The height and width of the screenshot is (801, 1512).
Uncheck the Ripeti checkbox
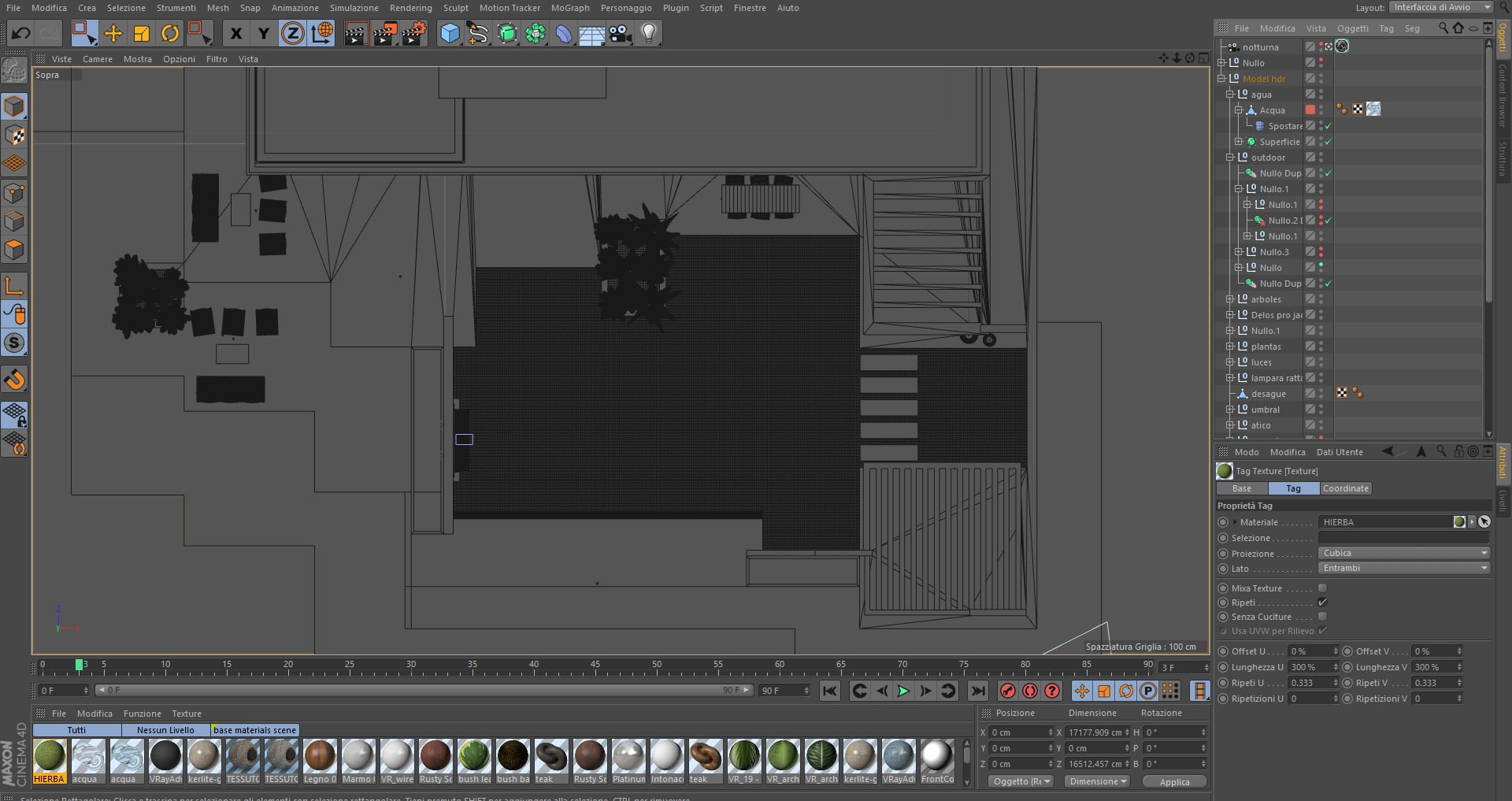click(x=1322, y=602)
